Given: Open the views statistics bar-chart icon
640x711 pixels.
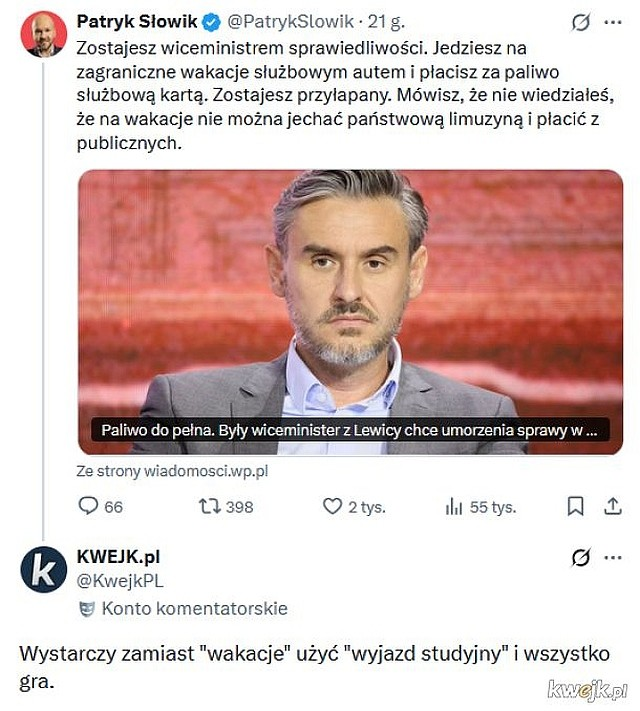Looking at the screenshot, I should [454, 507].
